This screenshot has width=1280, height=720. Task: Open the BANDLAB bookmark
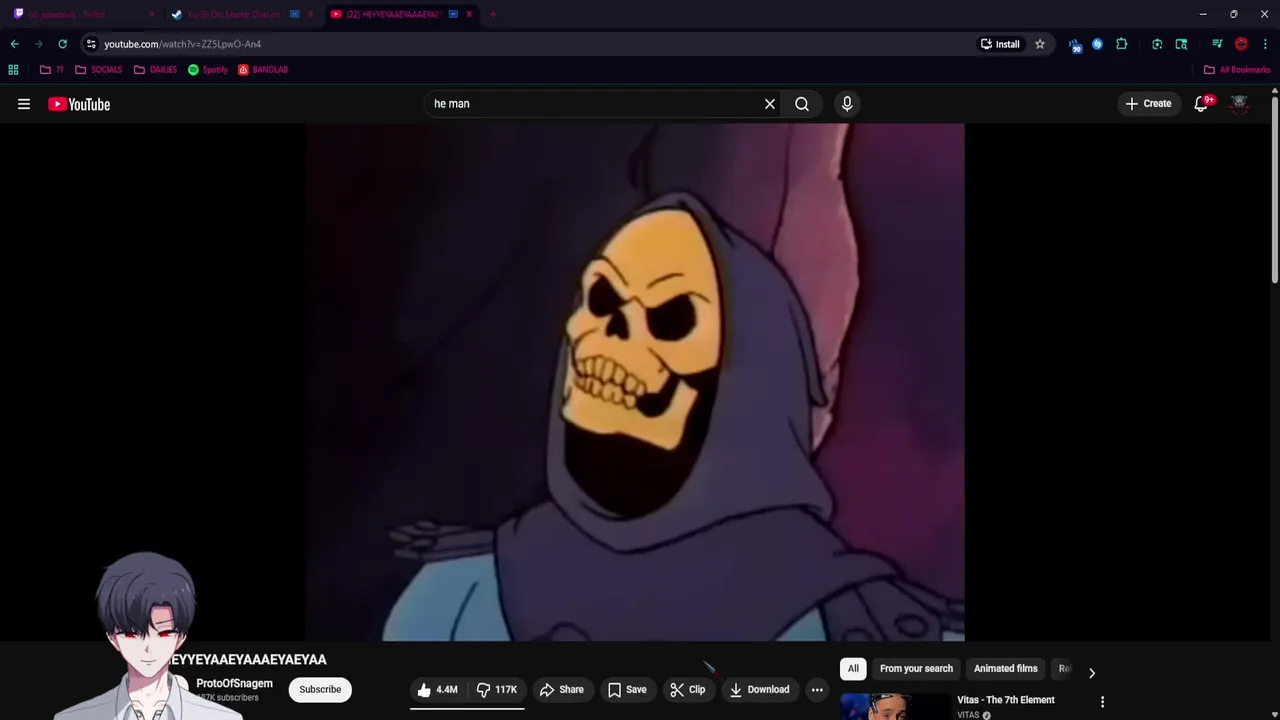[263, 70]
